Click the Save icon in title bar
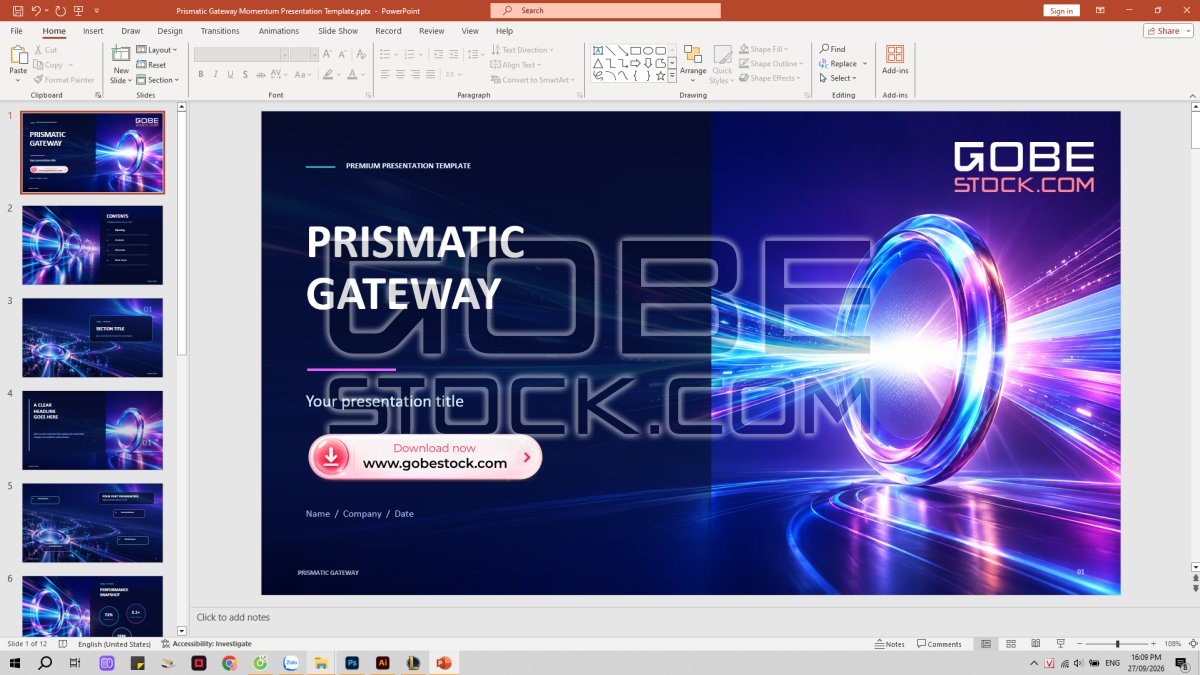1200x675 pixels. tap(17, 10)
